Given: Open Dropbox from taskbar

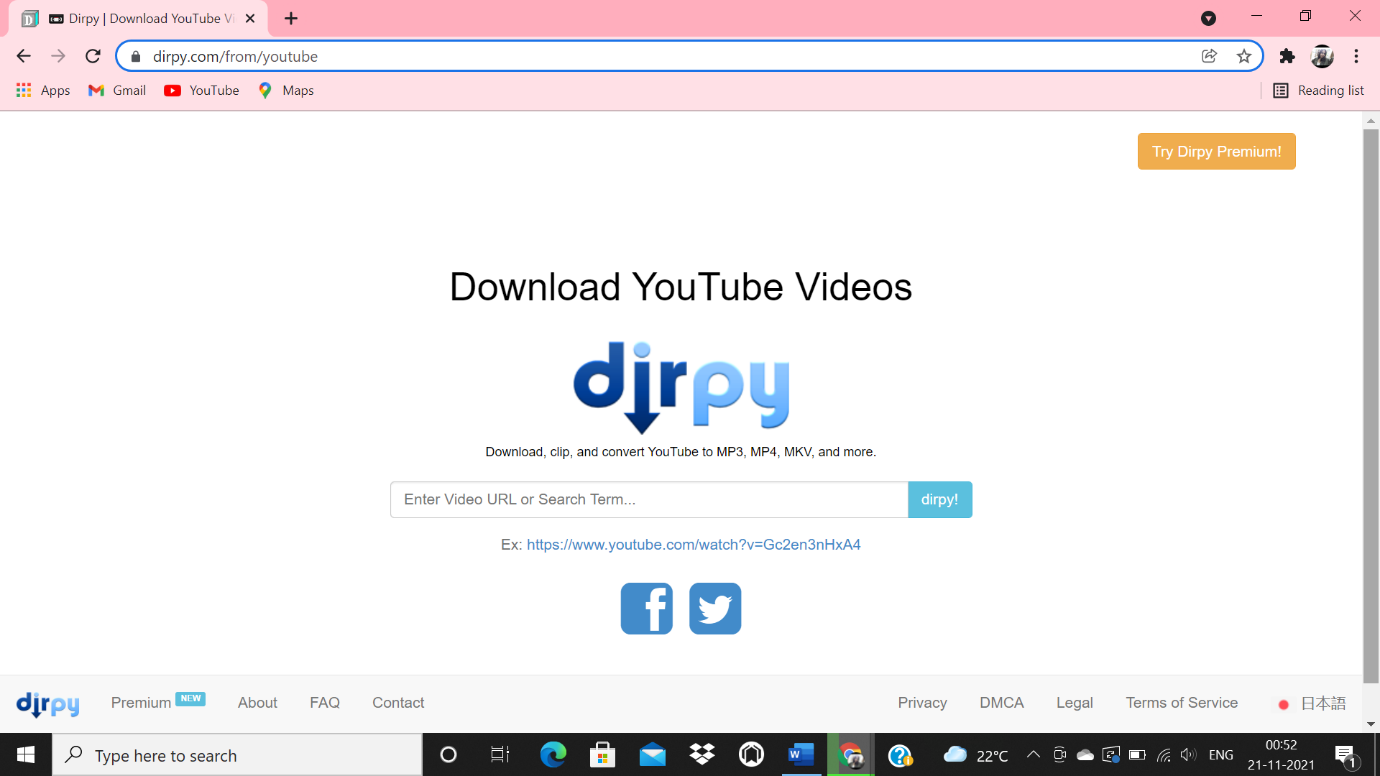Looking at the screenshot, I should (x=702, y=755).
